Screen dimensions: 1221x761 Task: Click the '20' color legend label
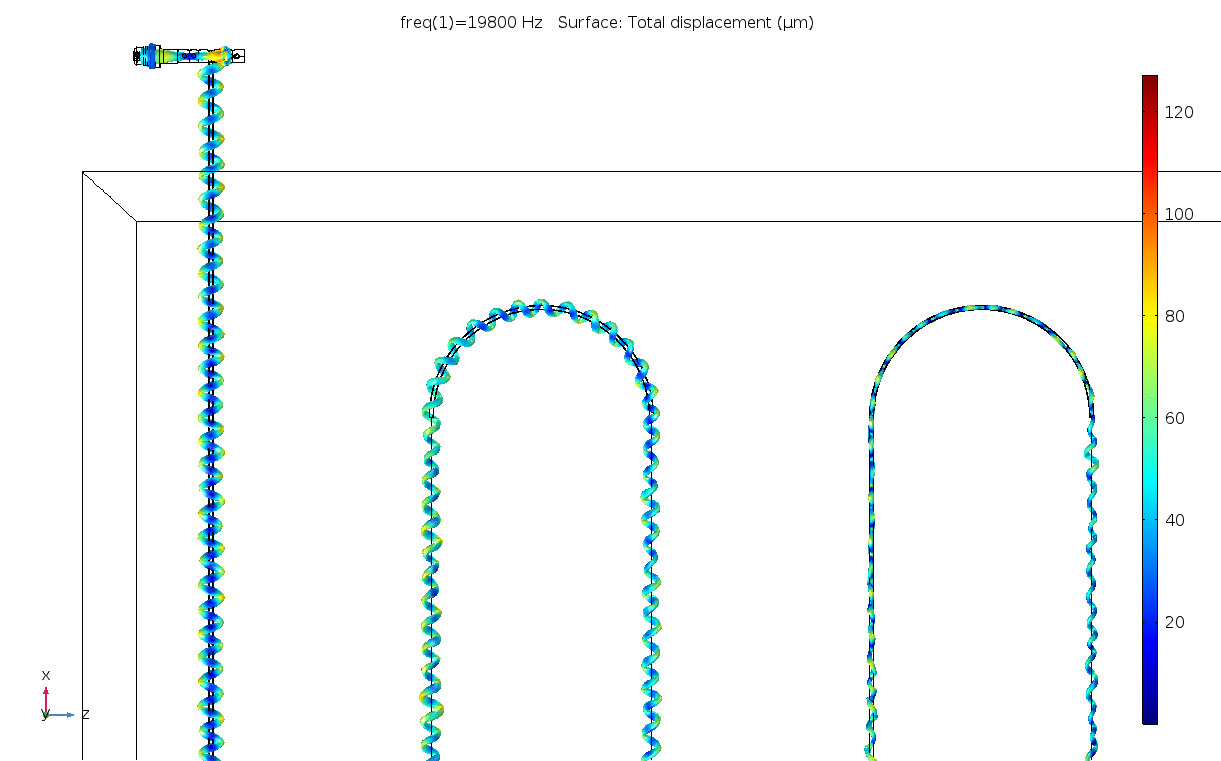(1175, 622)
